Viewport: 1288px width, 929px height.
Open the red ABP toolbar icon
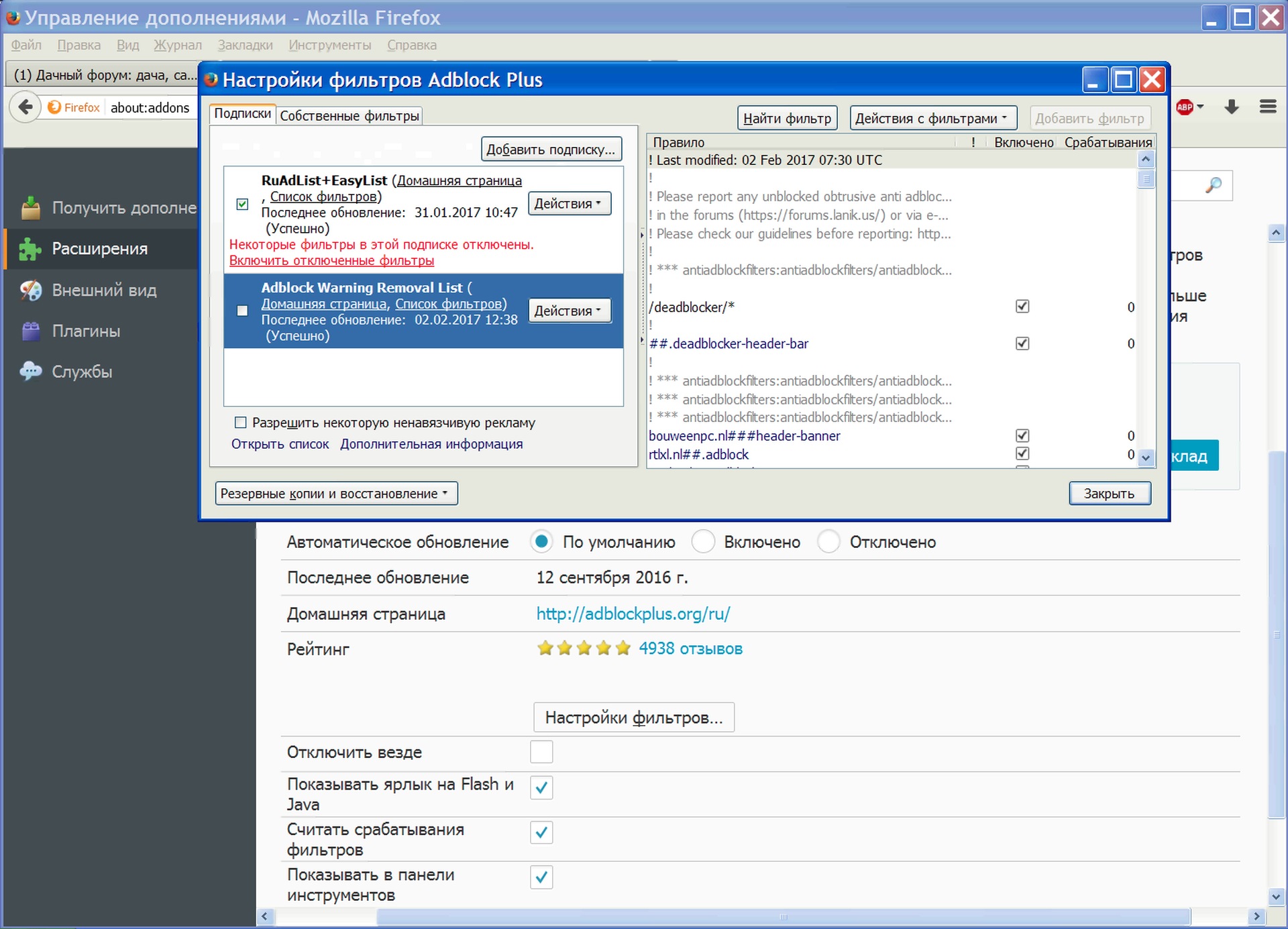coord(1185,107)
